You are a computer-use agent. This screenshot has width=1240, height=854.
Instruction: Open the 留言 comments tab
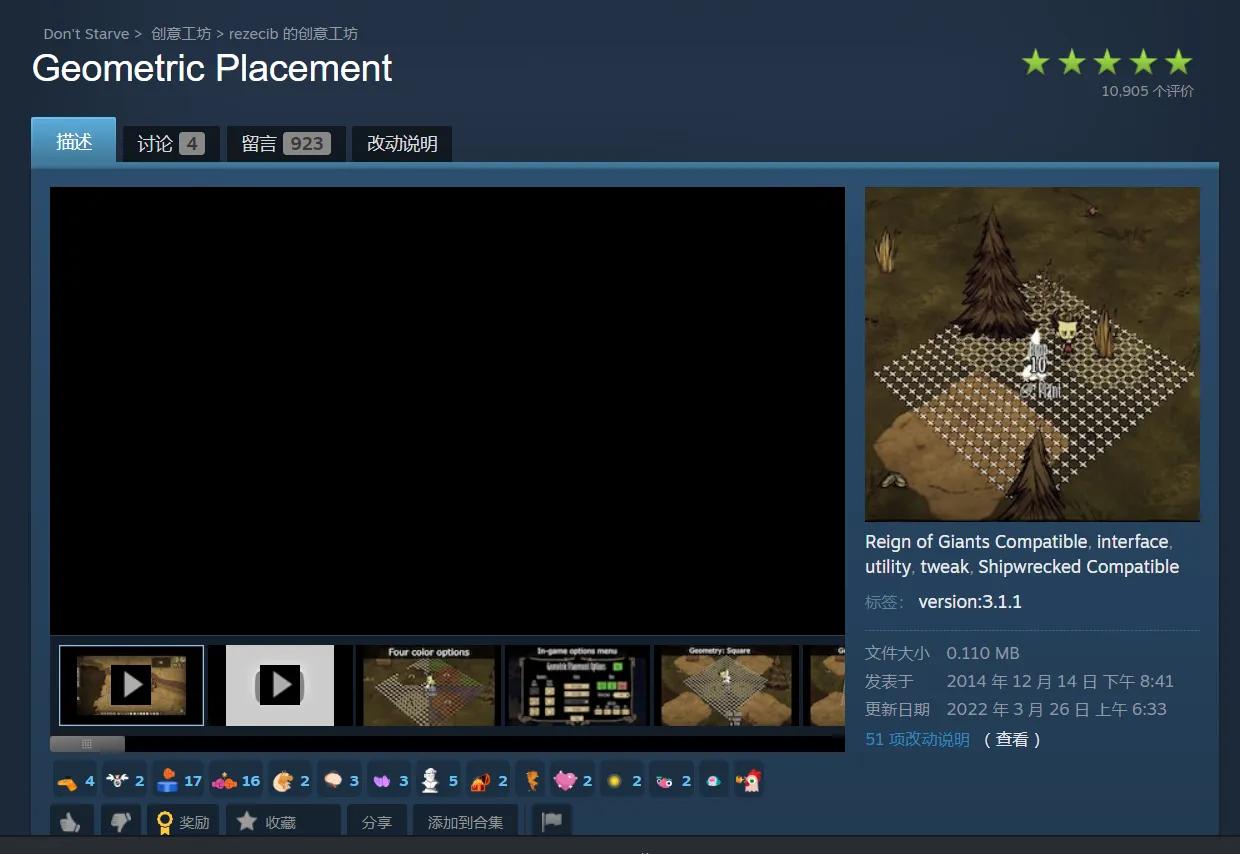285,144
